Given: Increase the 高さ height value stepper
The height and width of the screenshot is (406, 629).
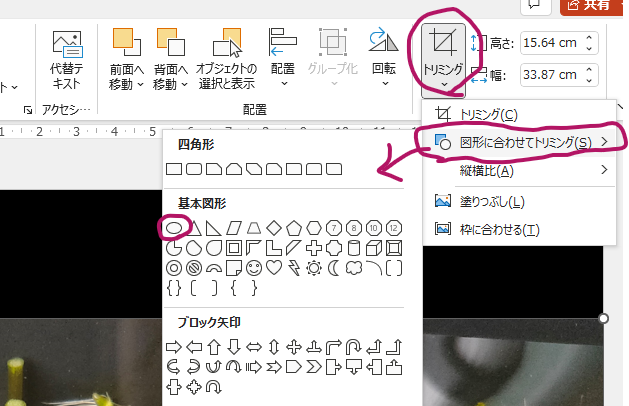Looking at the screenshot, I should (589, 38).
